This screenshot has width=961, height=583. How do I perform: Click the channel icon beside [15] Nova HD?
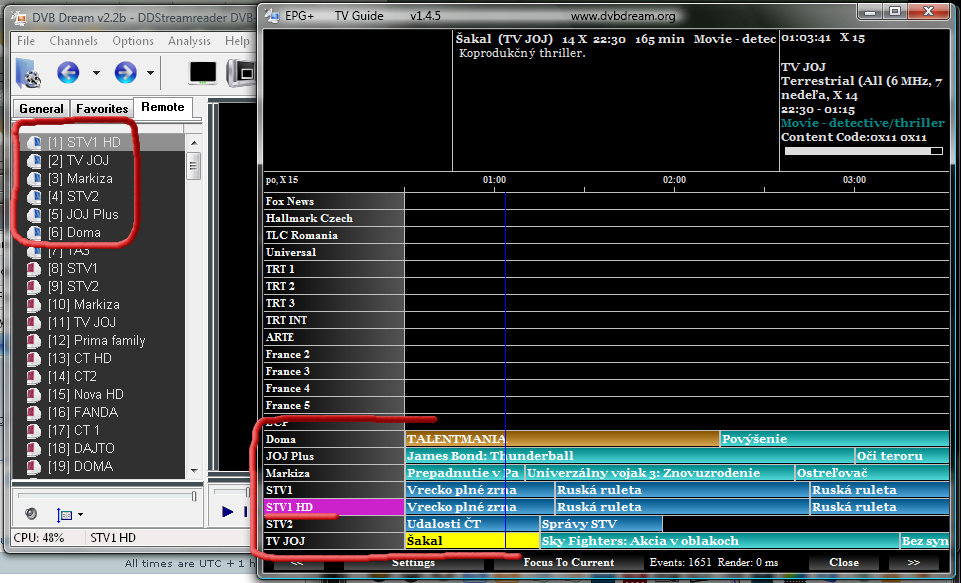(35, 394)
